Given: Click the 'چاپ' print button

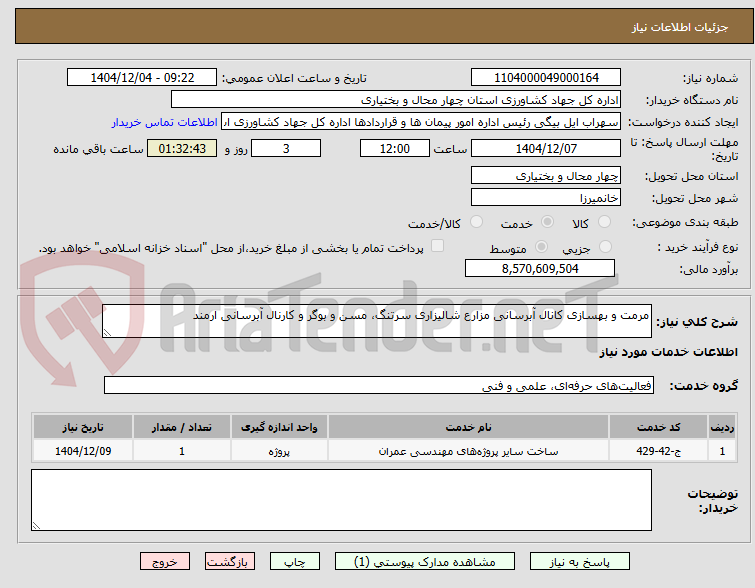Looking at the screenshot, I should (x=295, y=562).
